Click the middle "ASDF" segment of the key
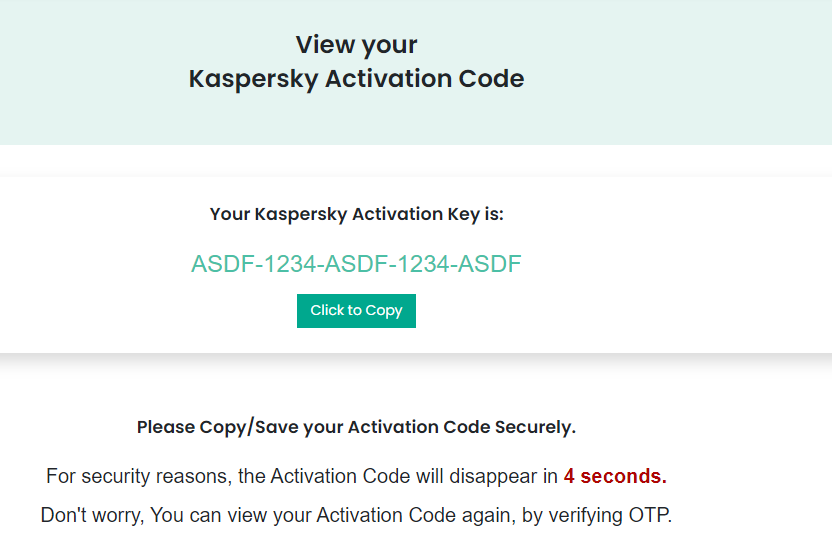Image resolution: width=832 pixels, height=559 pixels. click(x=357, y=264)
